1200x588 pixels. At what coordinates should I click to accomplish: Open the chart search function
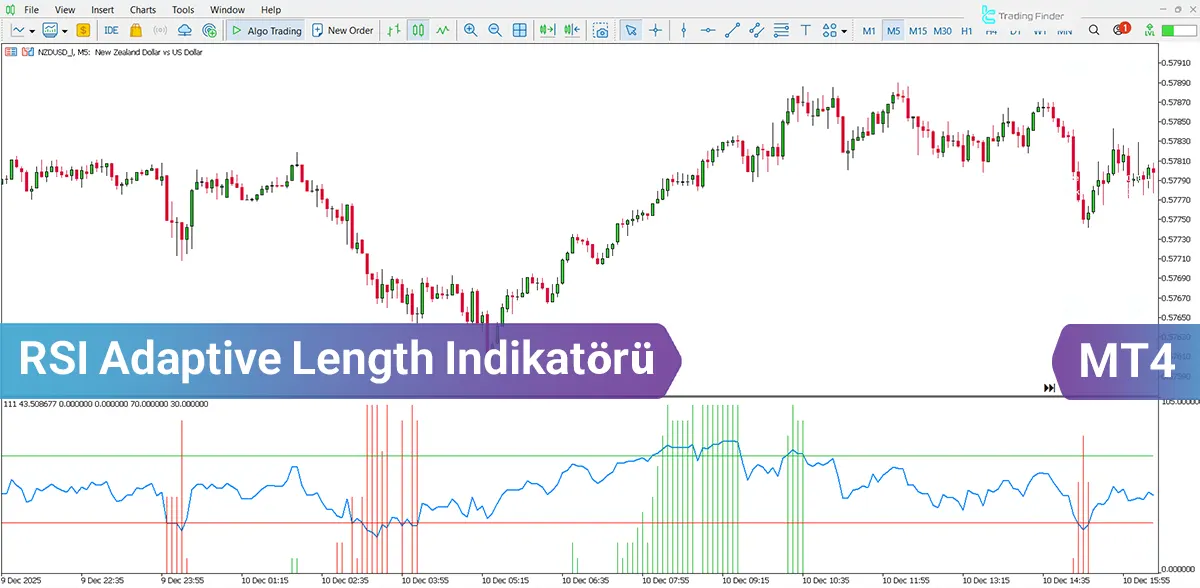(x=1094, y=31)
